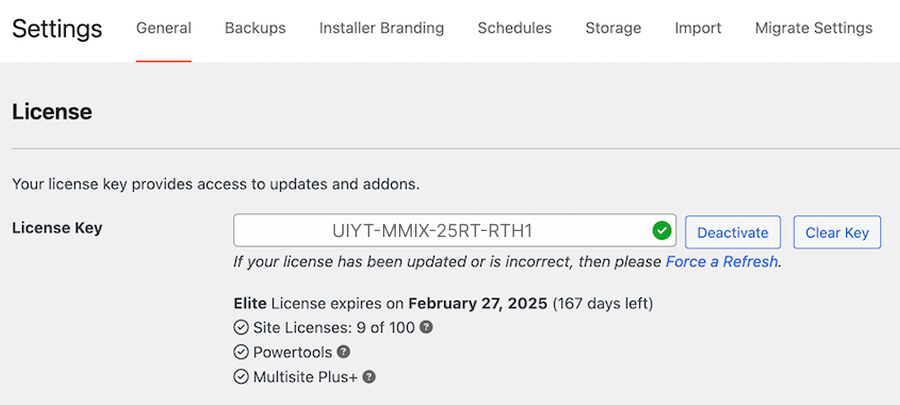Open the Schedules settings tab
Screen dimensions: 900x405
click(x=515, y=28)
